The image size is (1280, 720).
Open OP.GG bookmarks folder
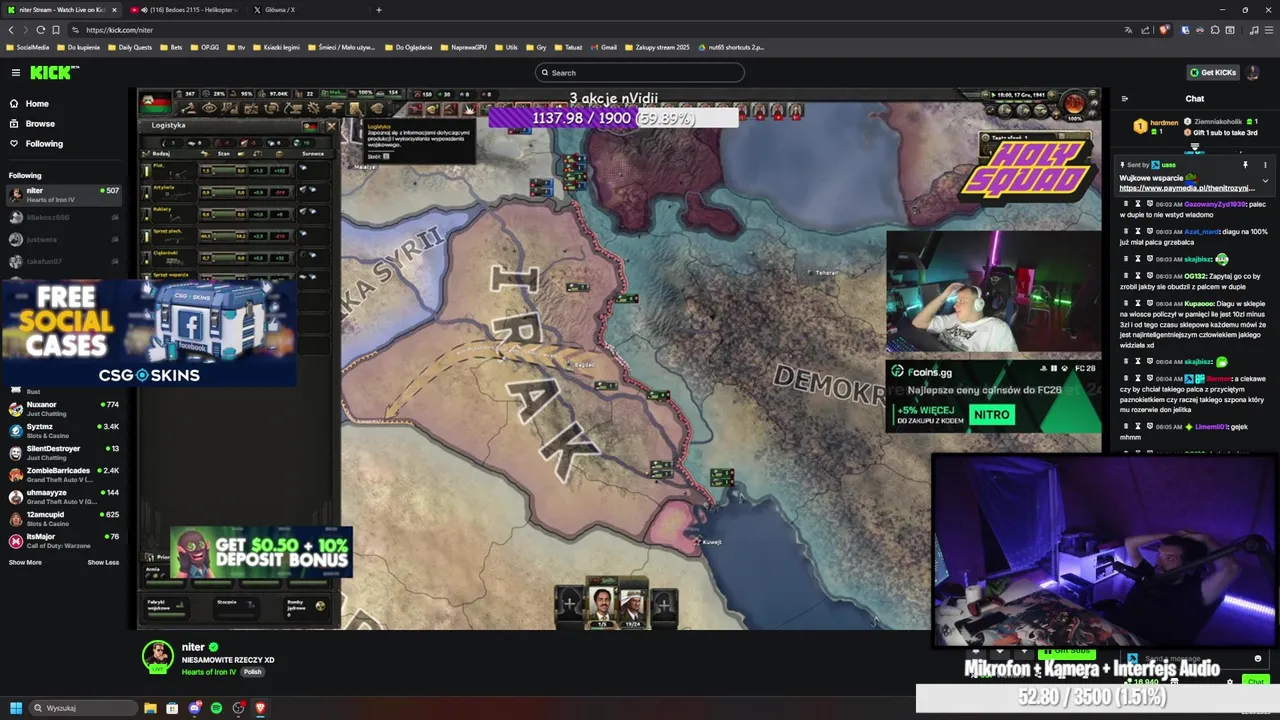[x=205, y=47]
